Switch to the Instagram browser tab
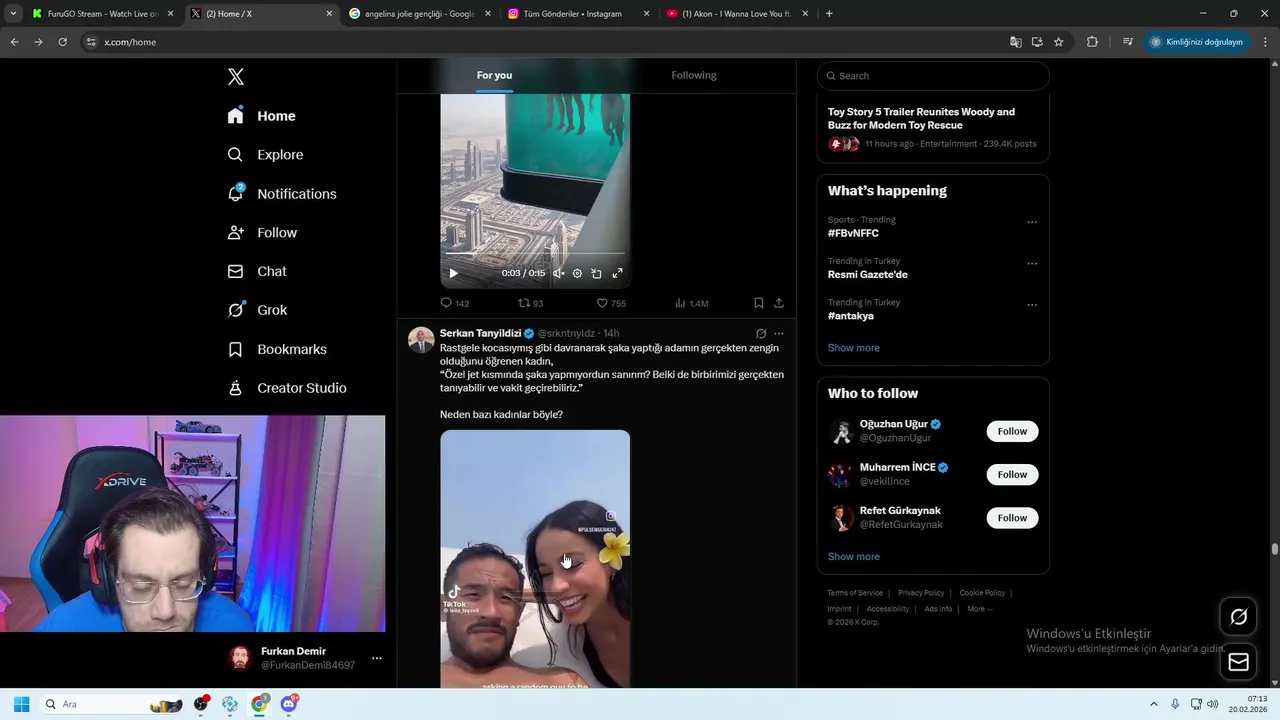Viewport: 1280px width, 720px height. click(579, 14)
